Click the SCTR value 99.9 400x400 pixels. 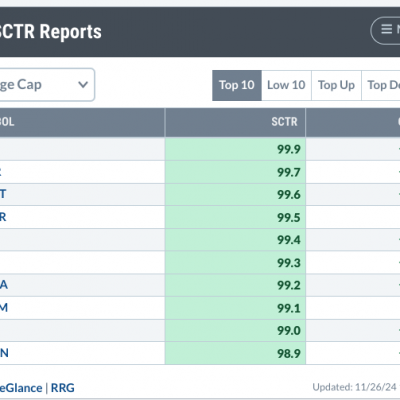pos(289,149)
